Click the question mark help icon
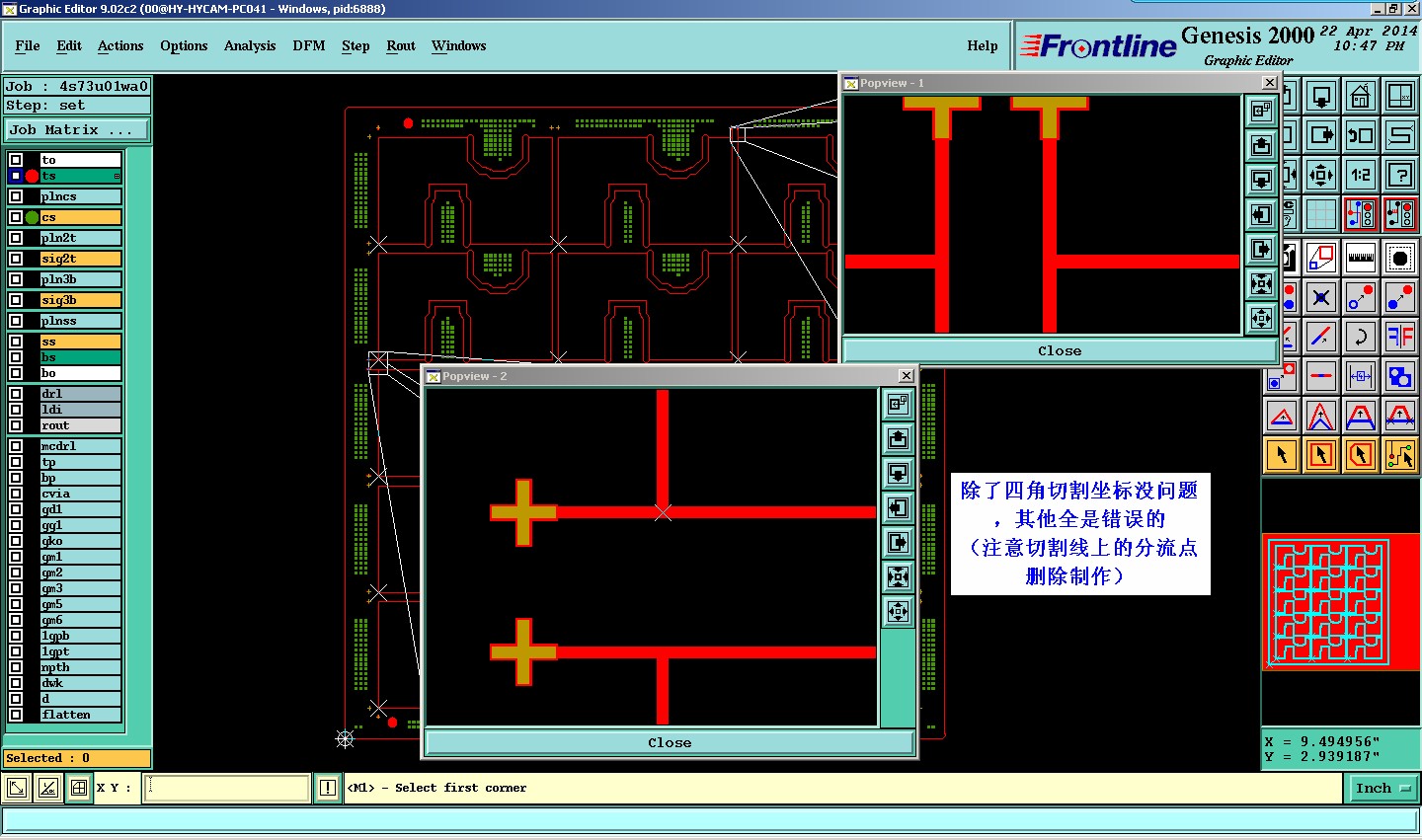 coord(1400,175)
